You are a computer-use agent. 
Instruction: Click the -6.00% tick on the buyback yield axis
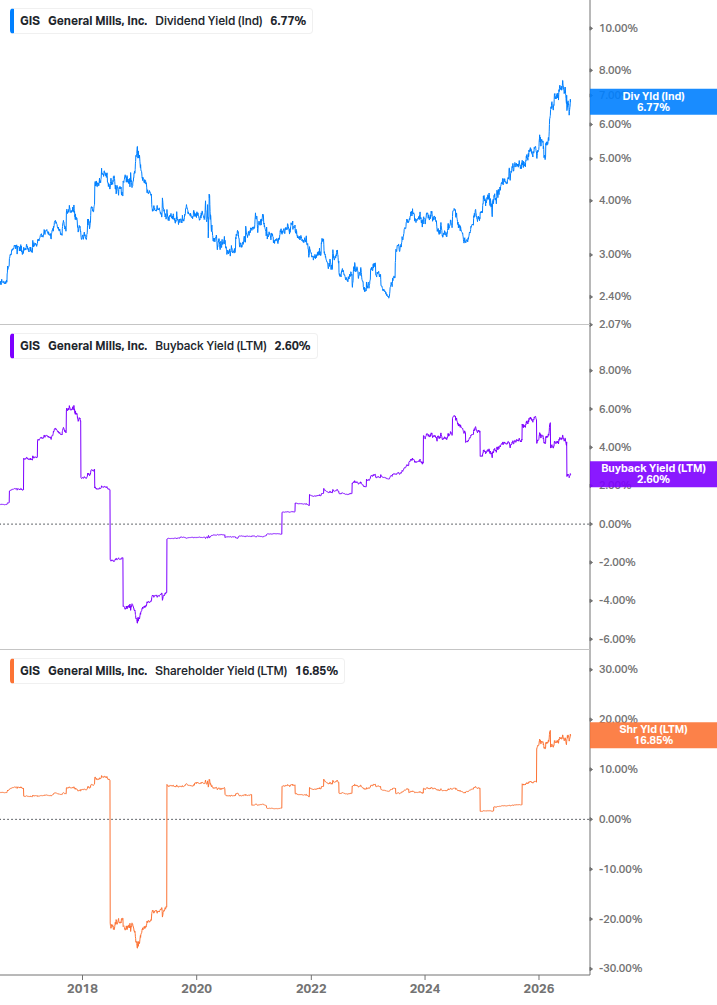pos(617,639)
